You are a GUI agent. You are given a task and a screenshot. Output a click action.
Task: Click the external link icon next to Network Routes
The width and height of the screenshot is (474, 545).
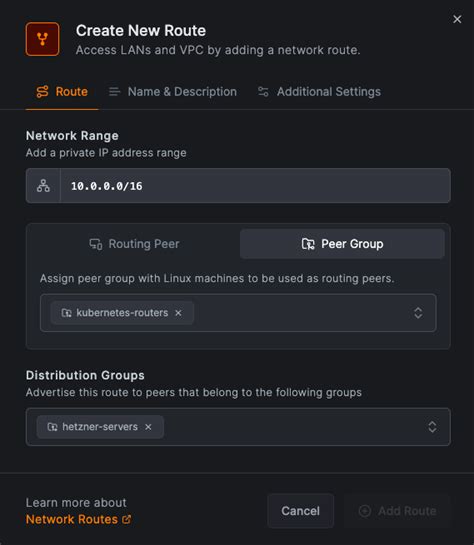126,519
